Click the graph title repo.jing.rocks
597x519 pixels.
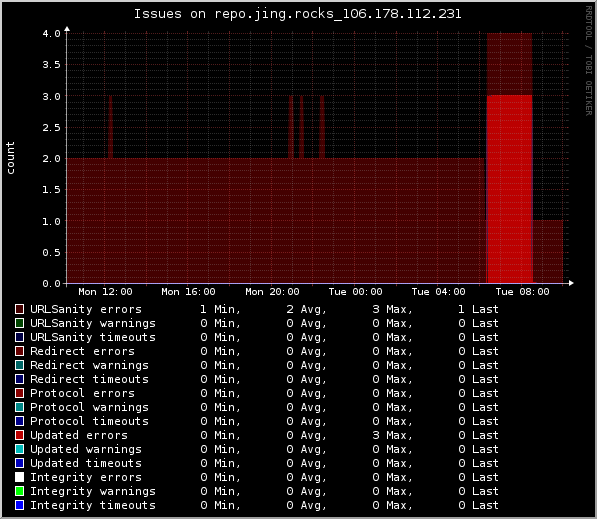(298, 14)
